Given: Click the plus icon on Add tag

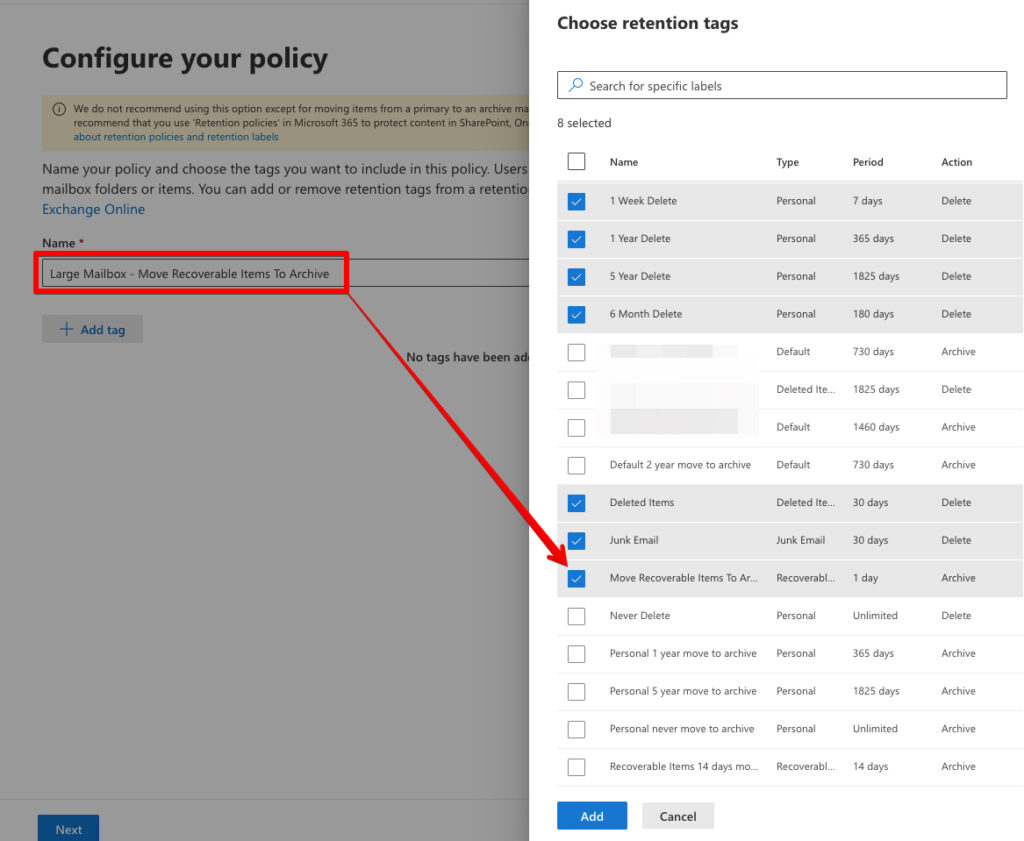Looking at the screenshot, I should tap(66, 329).
